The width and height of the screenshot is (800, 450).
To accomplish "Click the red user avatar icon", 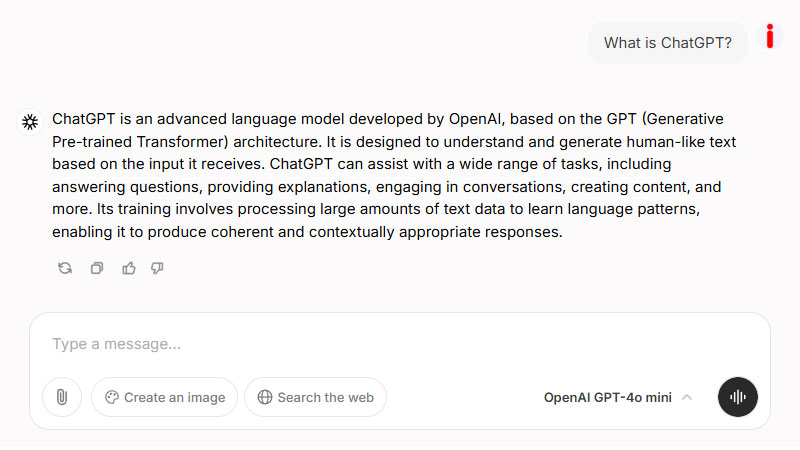I will click(770, 37).
